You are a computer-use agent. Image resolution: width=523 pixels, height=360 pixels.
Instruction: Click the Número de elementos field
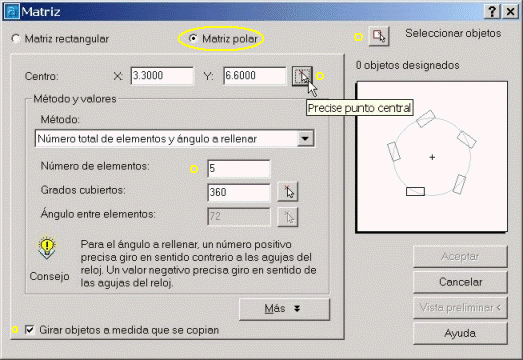pos(238,168)
